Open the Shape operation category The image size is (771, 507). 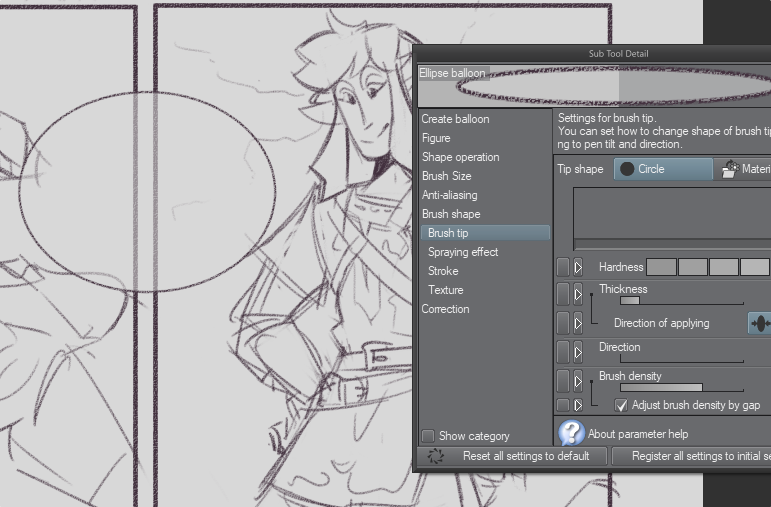click(x=461, y=157)
